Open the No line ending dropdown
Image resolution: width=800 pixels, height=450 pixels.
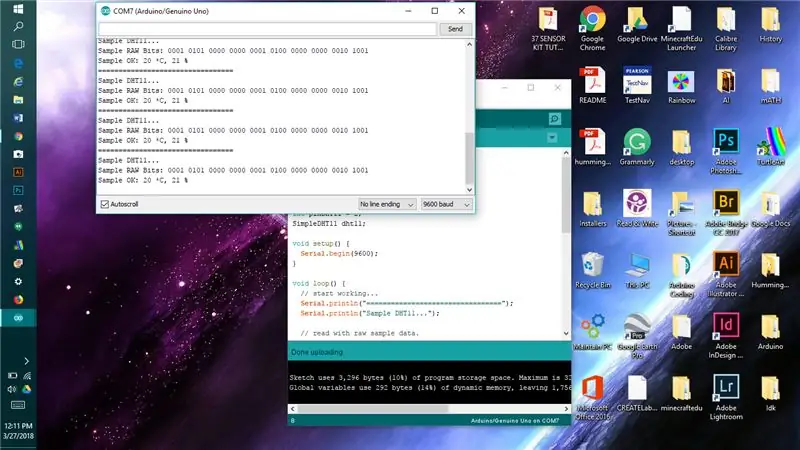click(x=387, y=204)
